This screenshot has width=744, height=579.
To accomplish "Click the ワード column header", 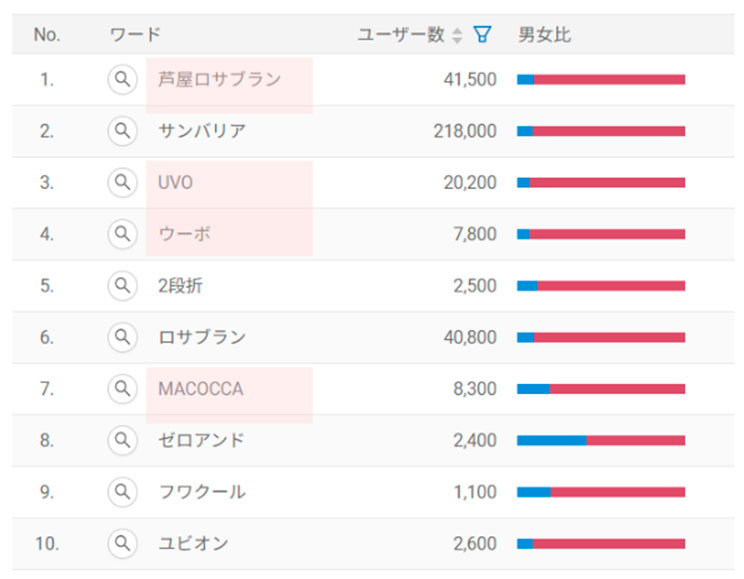I will pos(135,35).
